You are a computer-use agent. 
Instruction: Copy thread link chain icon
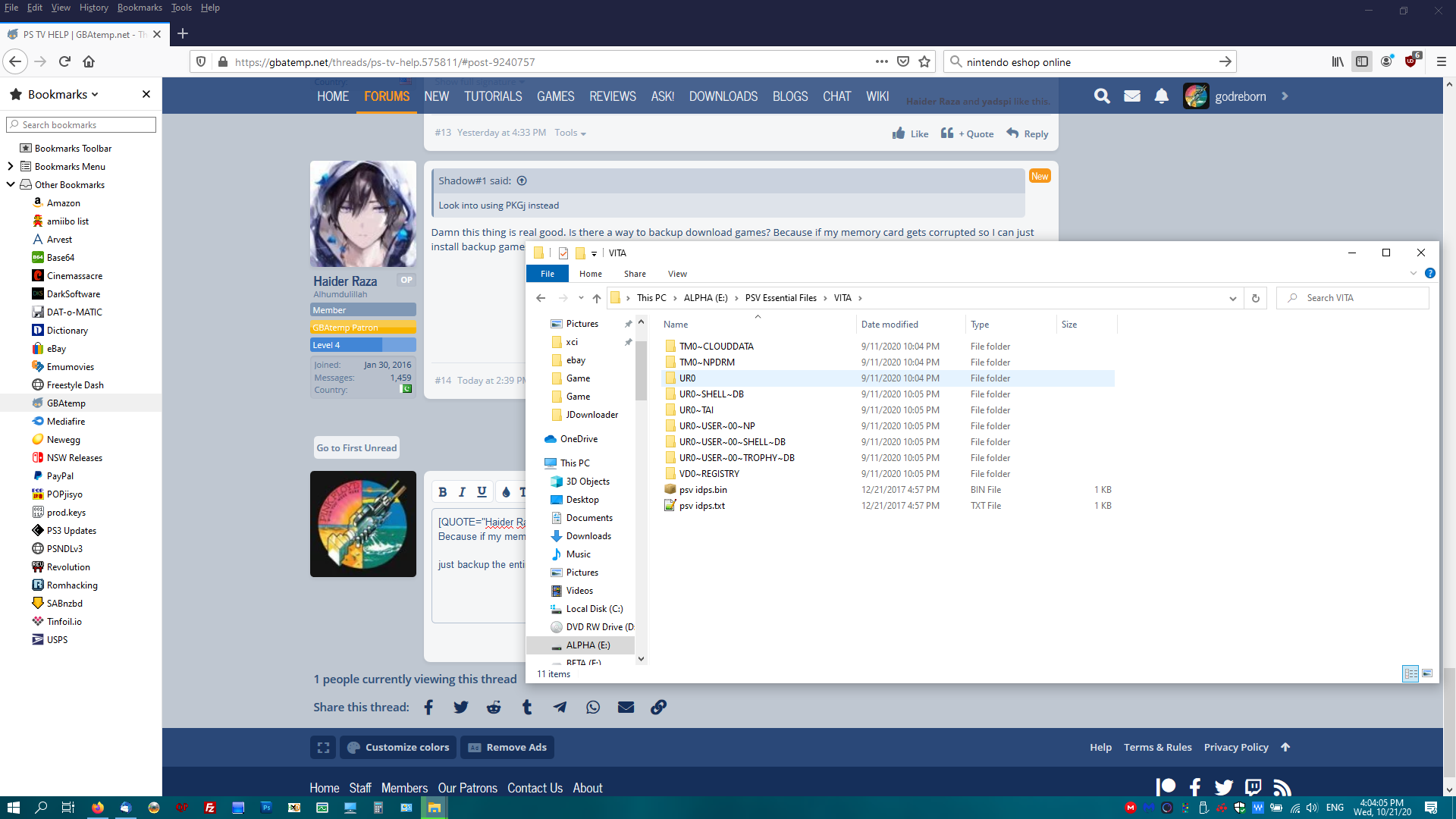tap(659, 707)
